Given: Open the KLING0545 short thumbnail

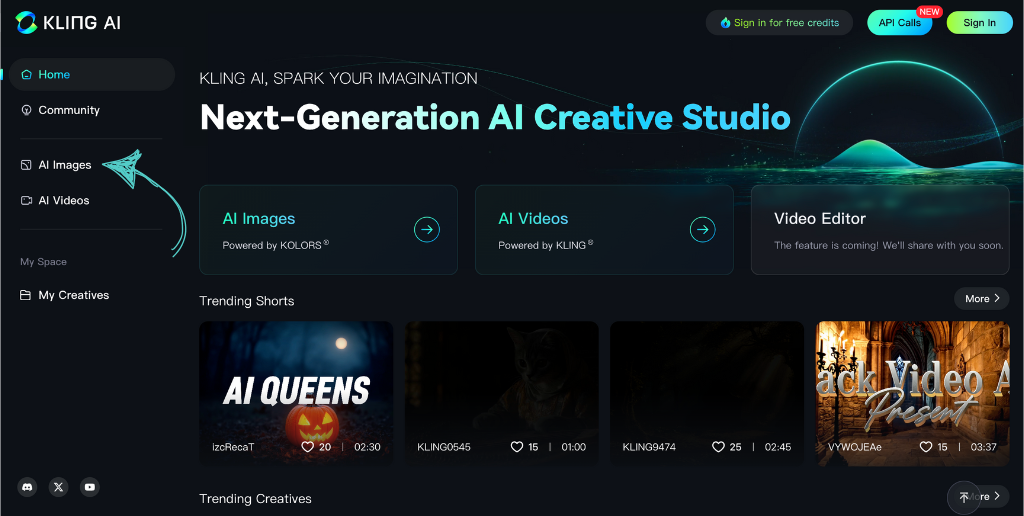Looking at the screenshot, I should coord(502,393).
